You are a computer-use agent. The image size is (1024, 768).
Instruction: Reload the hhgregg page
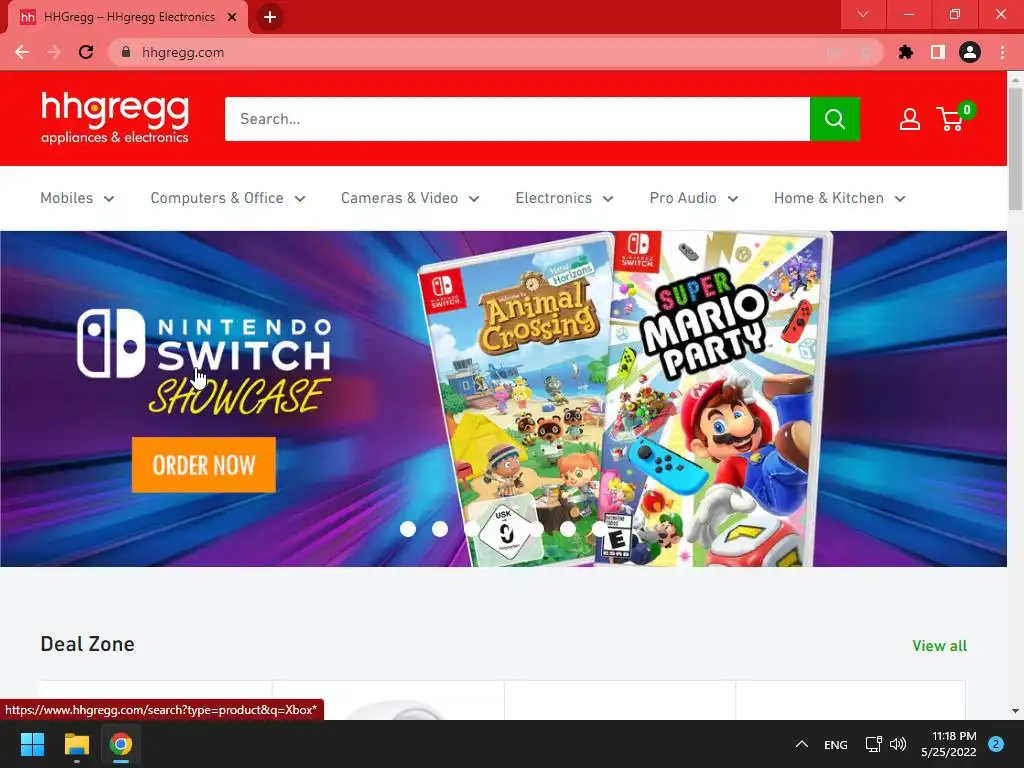click(86, 52)
